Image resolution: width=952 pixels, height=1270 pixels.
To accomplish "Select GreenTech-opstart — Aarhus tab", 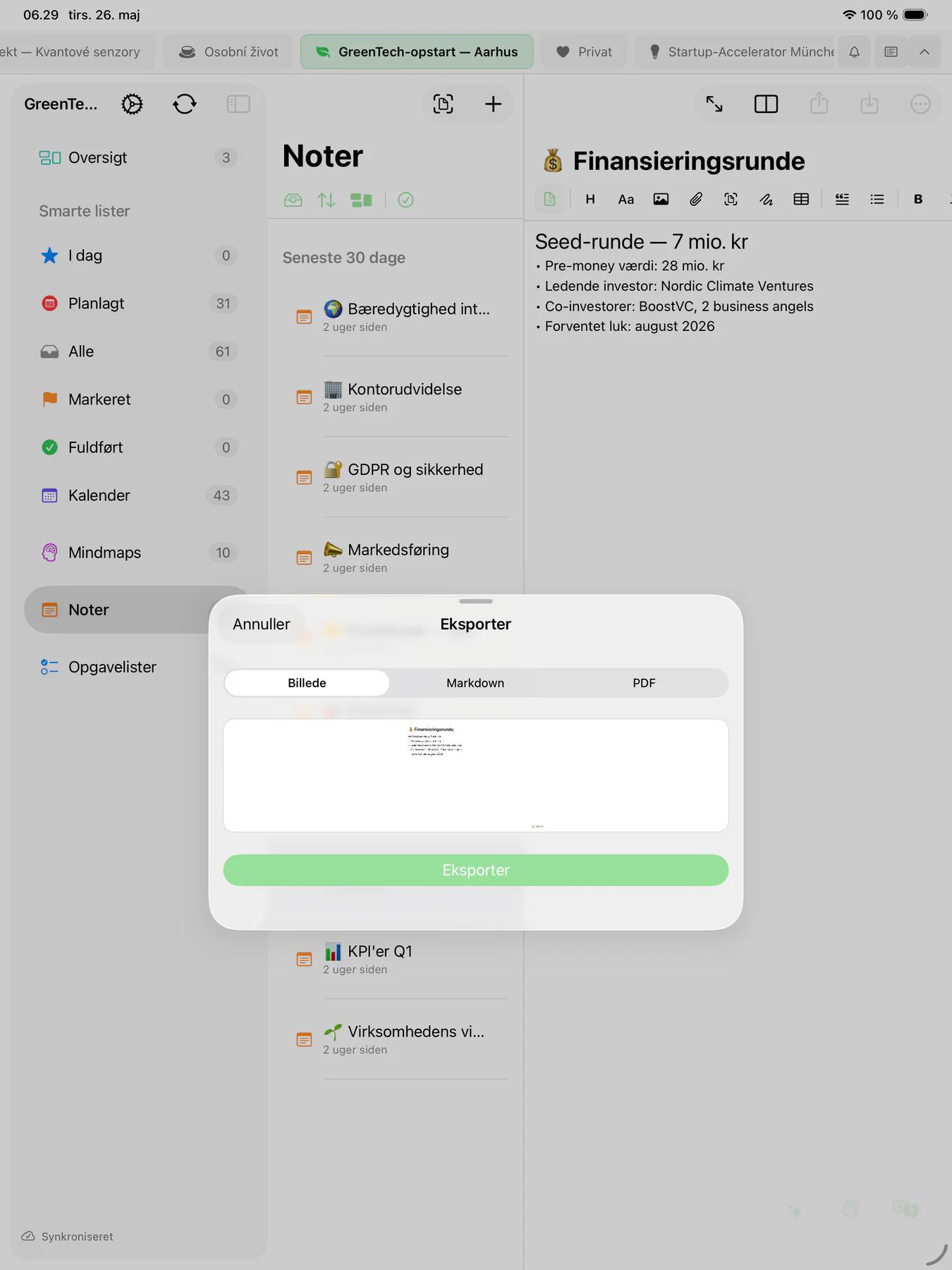I will coord(417,52).
